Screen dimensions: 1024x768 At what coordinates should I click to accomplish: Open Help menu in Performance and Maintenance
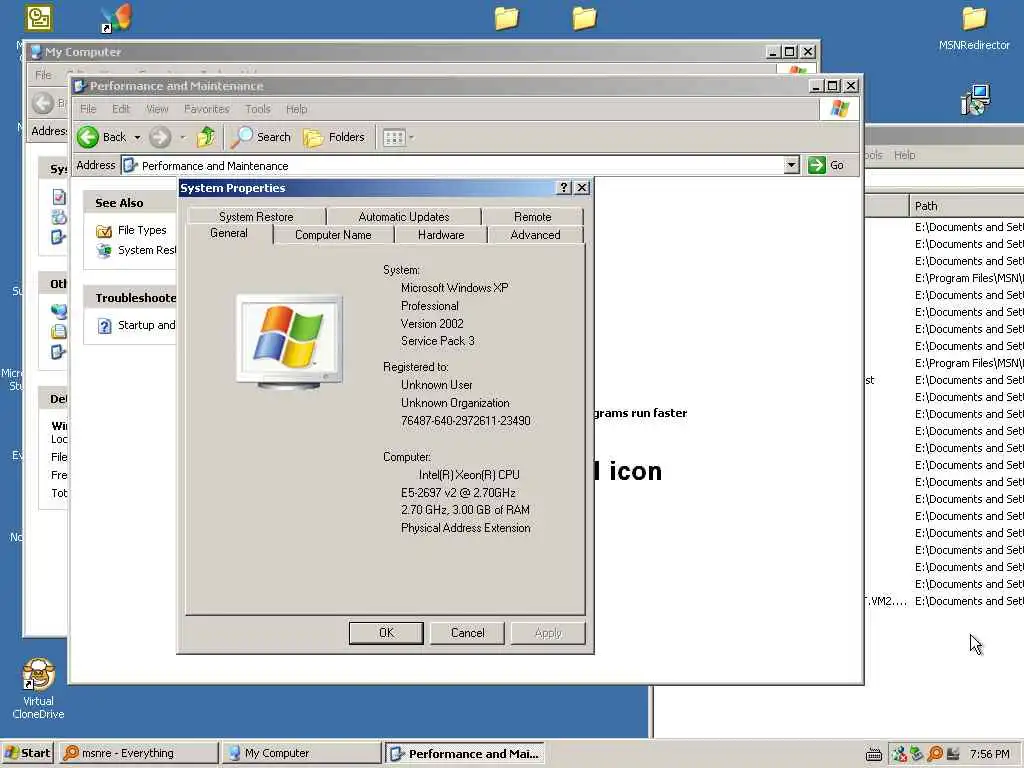(296, 109)
